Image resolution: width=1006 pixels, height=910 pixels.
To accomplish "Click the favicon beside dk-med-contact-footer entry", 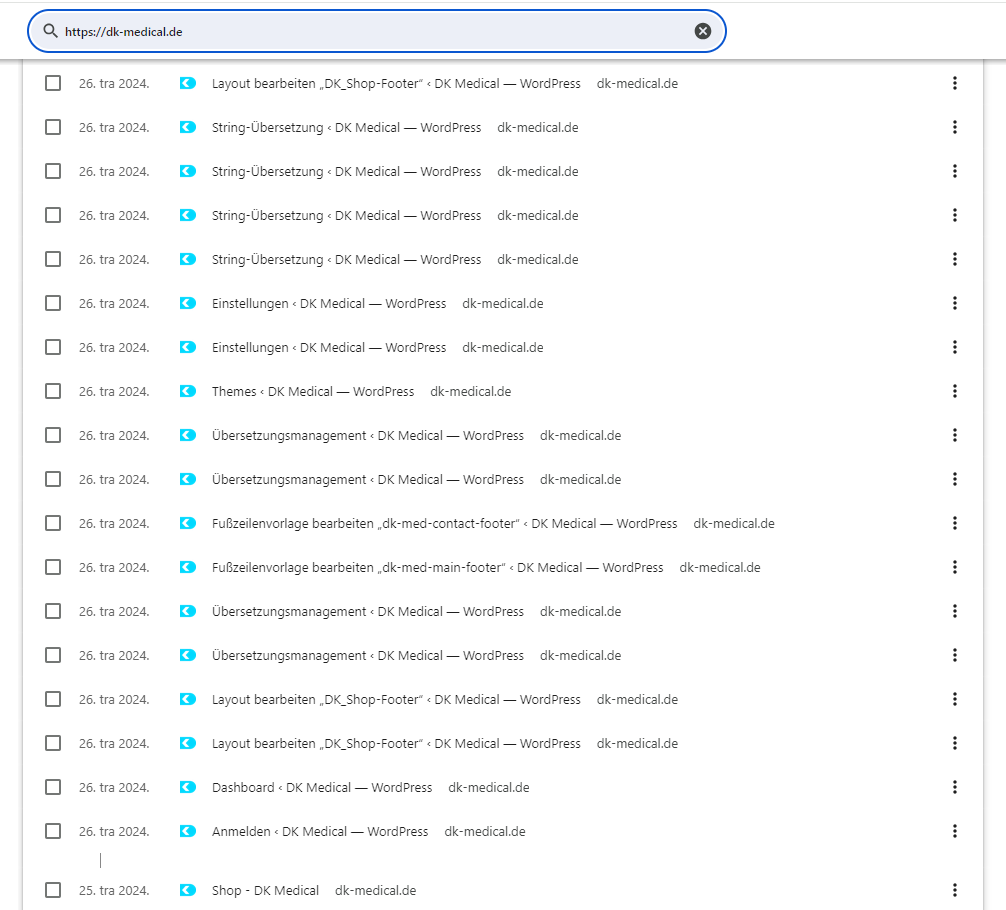I will click(x=187, y=523).
